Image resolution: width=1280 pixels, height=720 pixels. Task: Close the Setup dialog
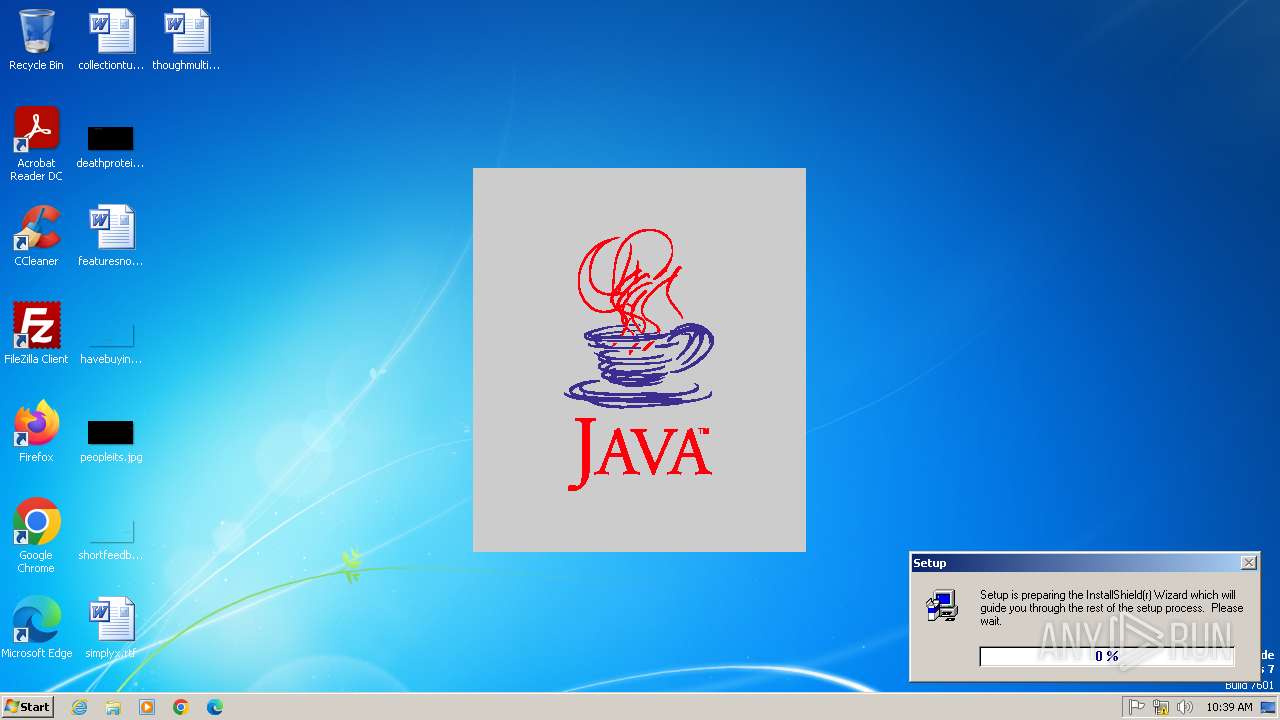pyautogui.click(x=1248, y=563)
